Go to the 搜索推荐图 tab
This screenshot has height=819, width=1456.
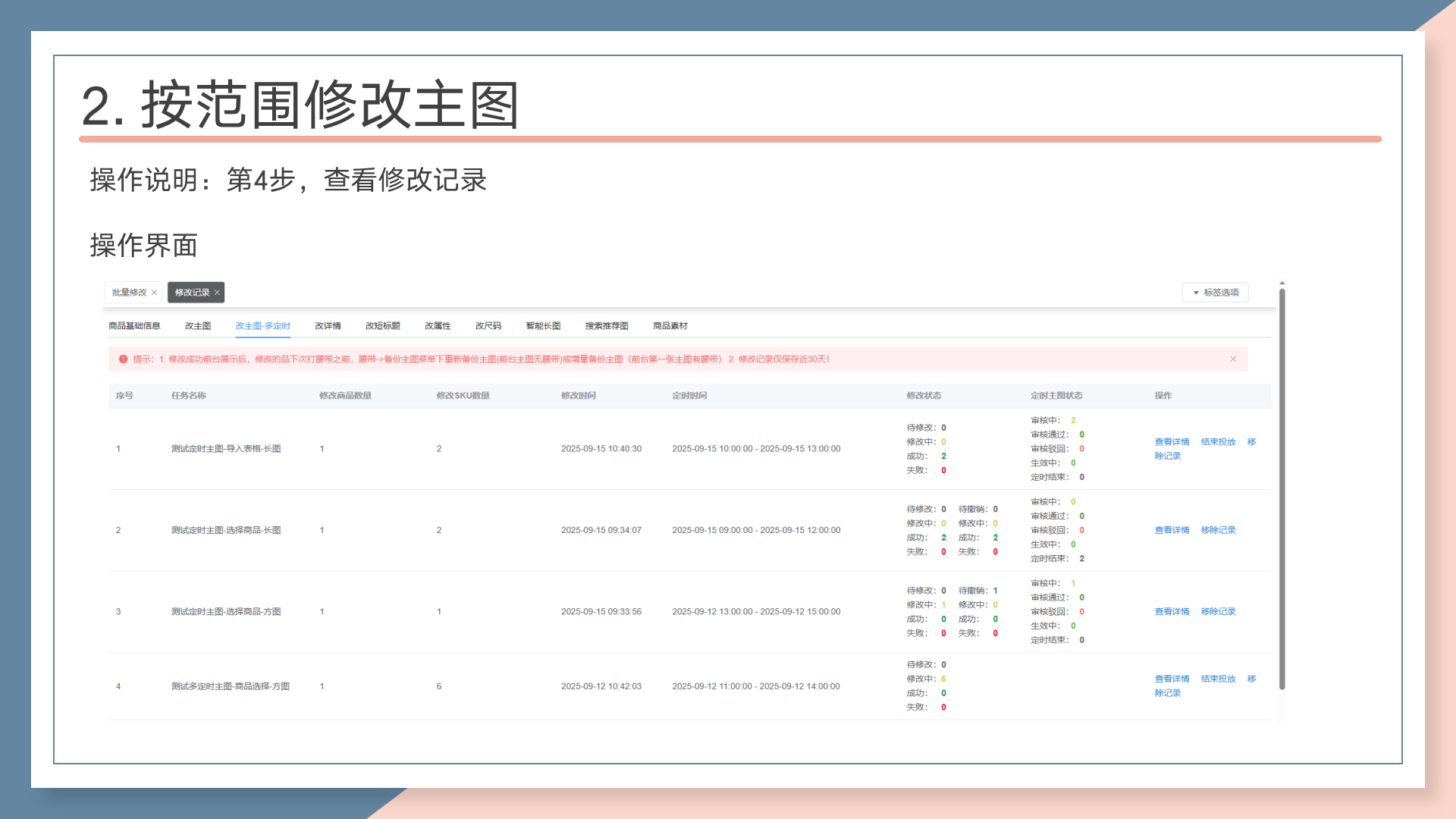[x=607, y=326]
